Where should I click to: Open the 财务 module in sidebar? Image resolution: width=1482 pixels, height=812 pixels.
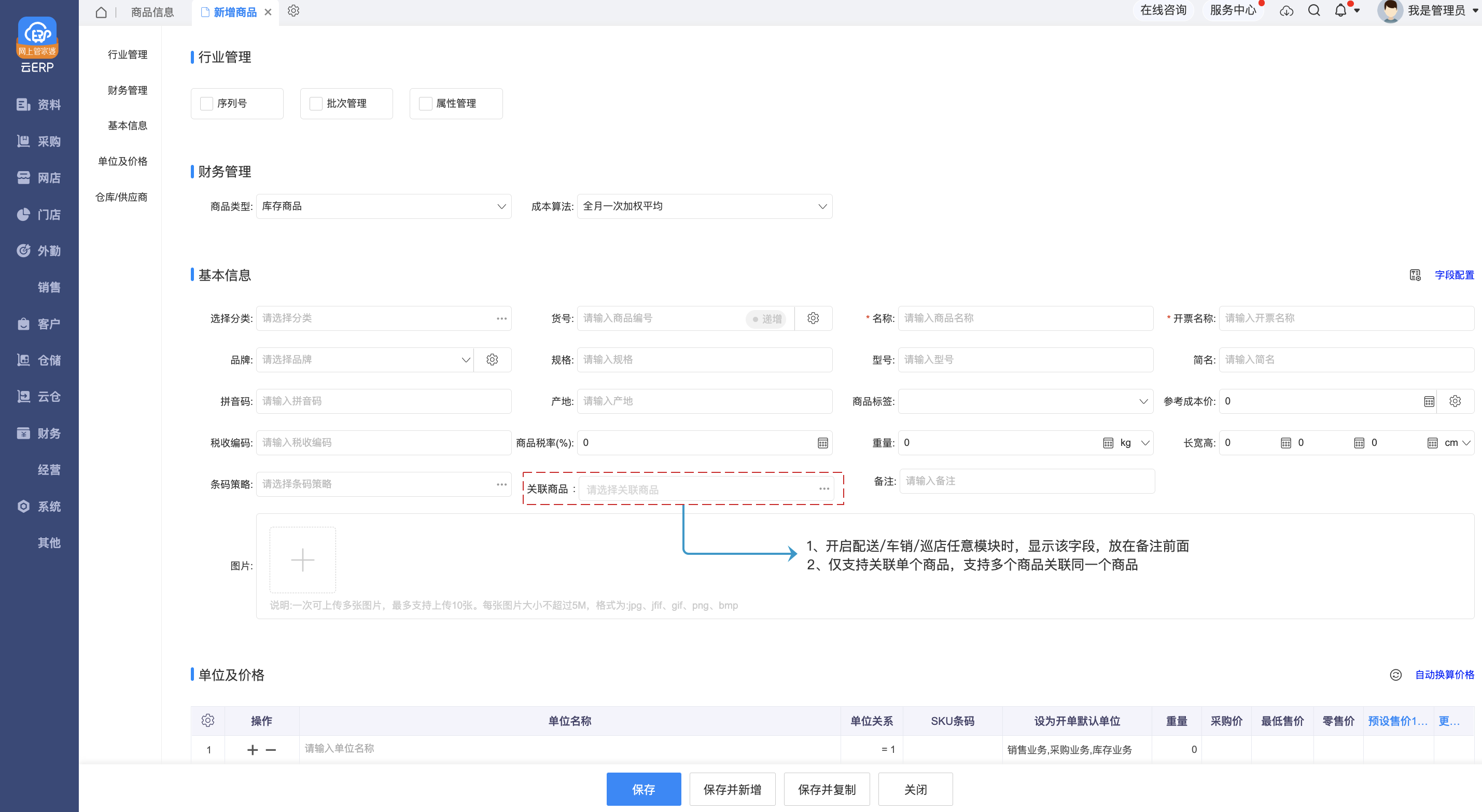[39, 433]
